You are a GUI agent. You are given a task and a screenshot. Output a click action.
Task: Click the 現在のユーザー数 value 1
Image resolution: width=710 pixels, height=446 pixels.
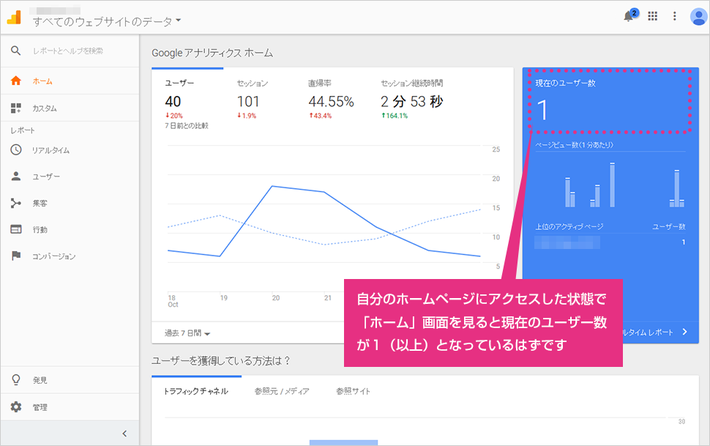(x=542, y=110)
